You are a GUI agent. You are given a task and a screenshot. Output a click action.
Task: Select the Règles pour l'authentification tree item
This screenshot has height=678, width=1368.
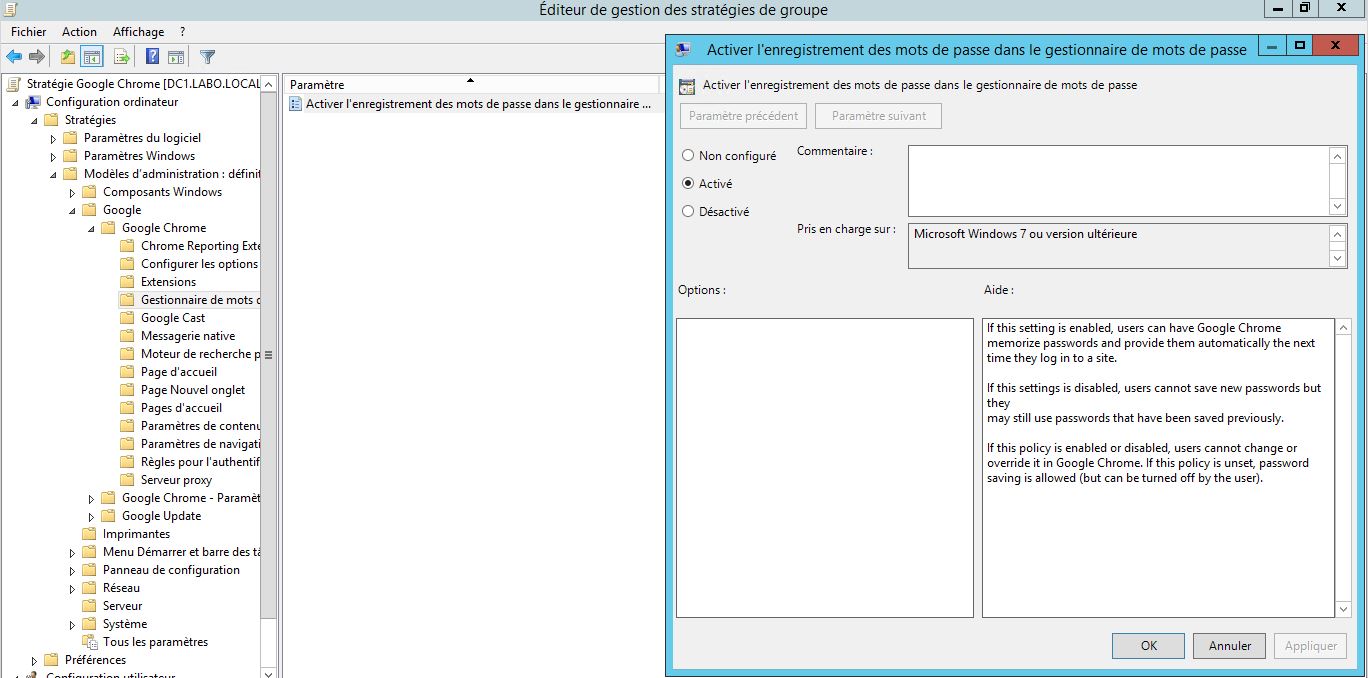[200, 462]
